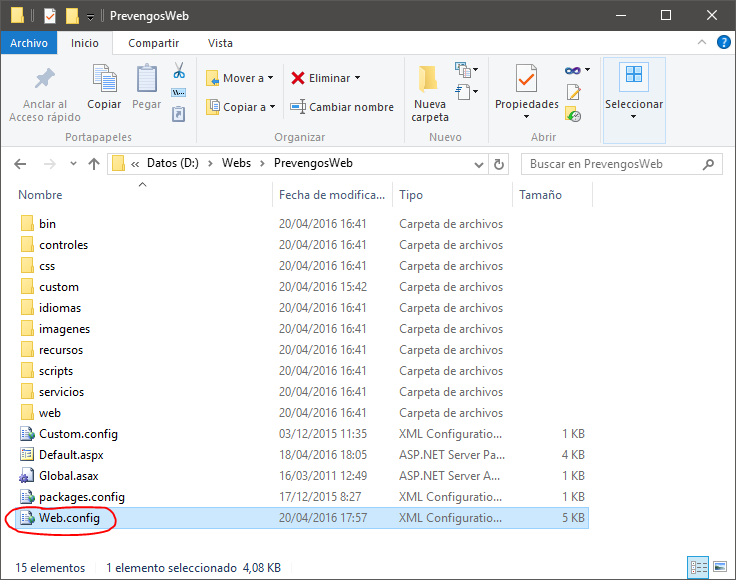
Task: Switch to large icons view in status bar
Action: point(719,567)
